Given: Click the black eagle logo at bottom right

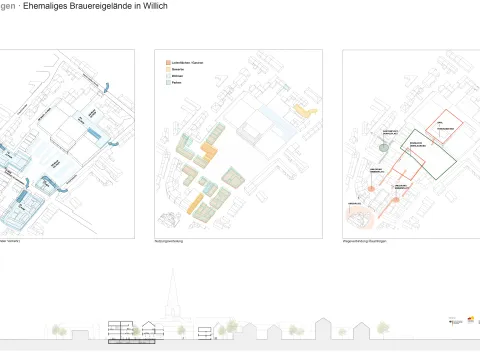Looking at the screenshot, I should point(456,322).
